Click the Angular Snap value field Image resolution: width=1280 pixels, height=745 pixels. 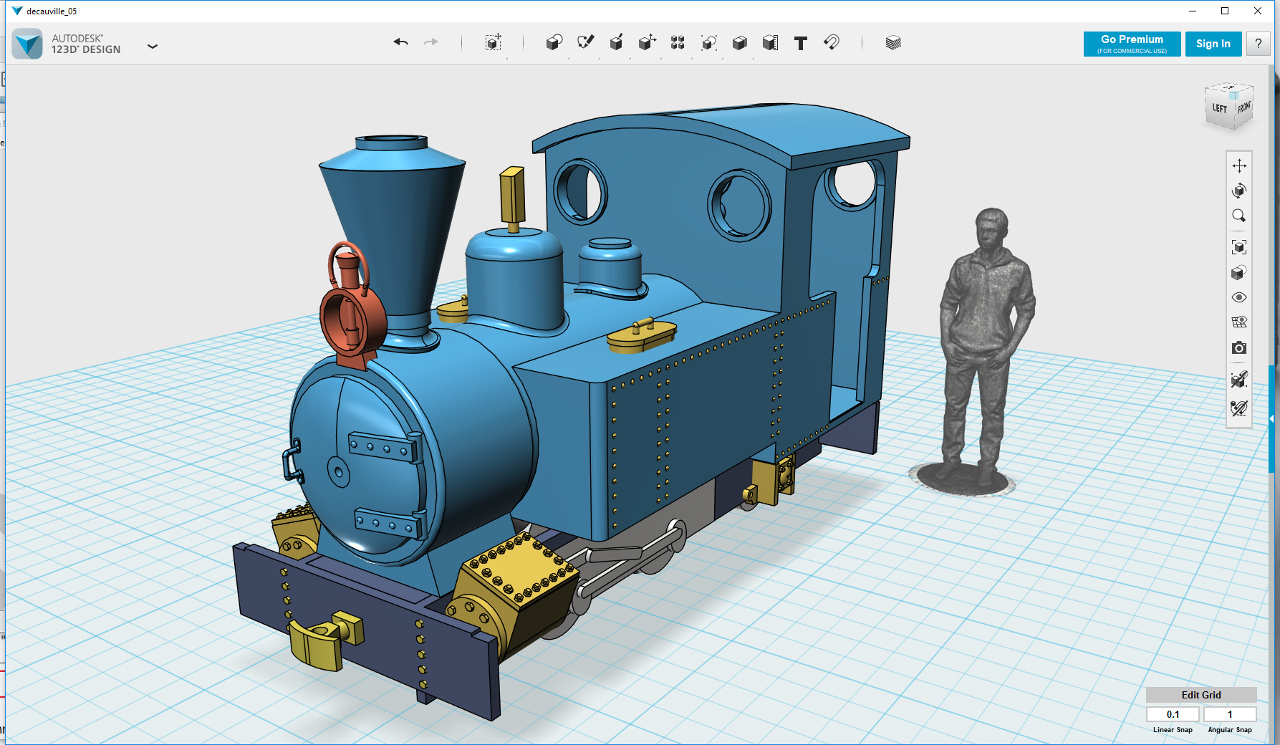click(x=1230, y=714)
